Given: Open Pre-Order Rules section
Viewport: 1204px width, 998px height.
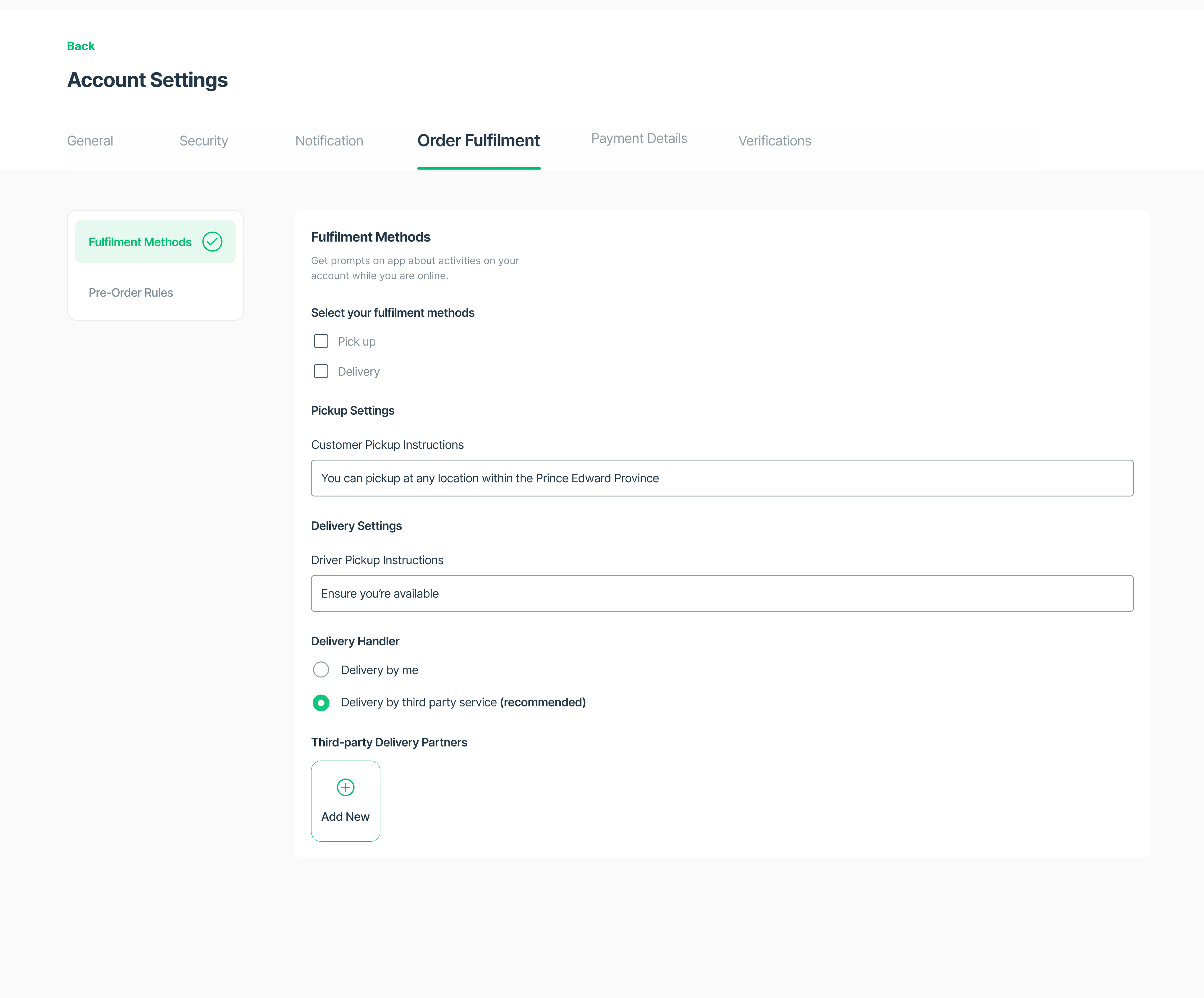Looking at the screenshot, I should (131, 292).
